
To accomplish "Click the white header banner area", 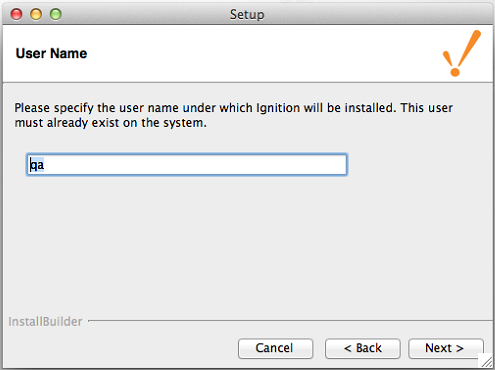I will tap(248, 53).
